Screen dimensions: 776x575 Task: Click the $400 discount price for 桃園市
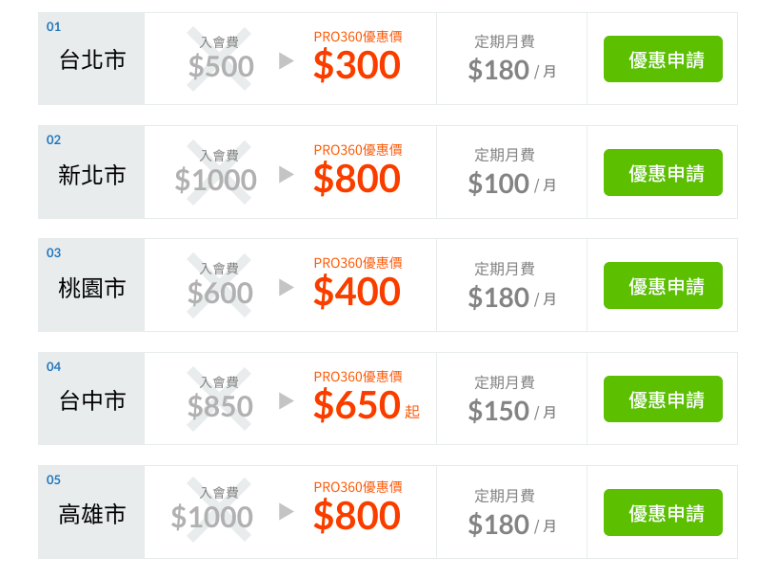coord(356,292)
